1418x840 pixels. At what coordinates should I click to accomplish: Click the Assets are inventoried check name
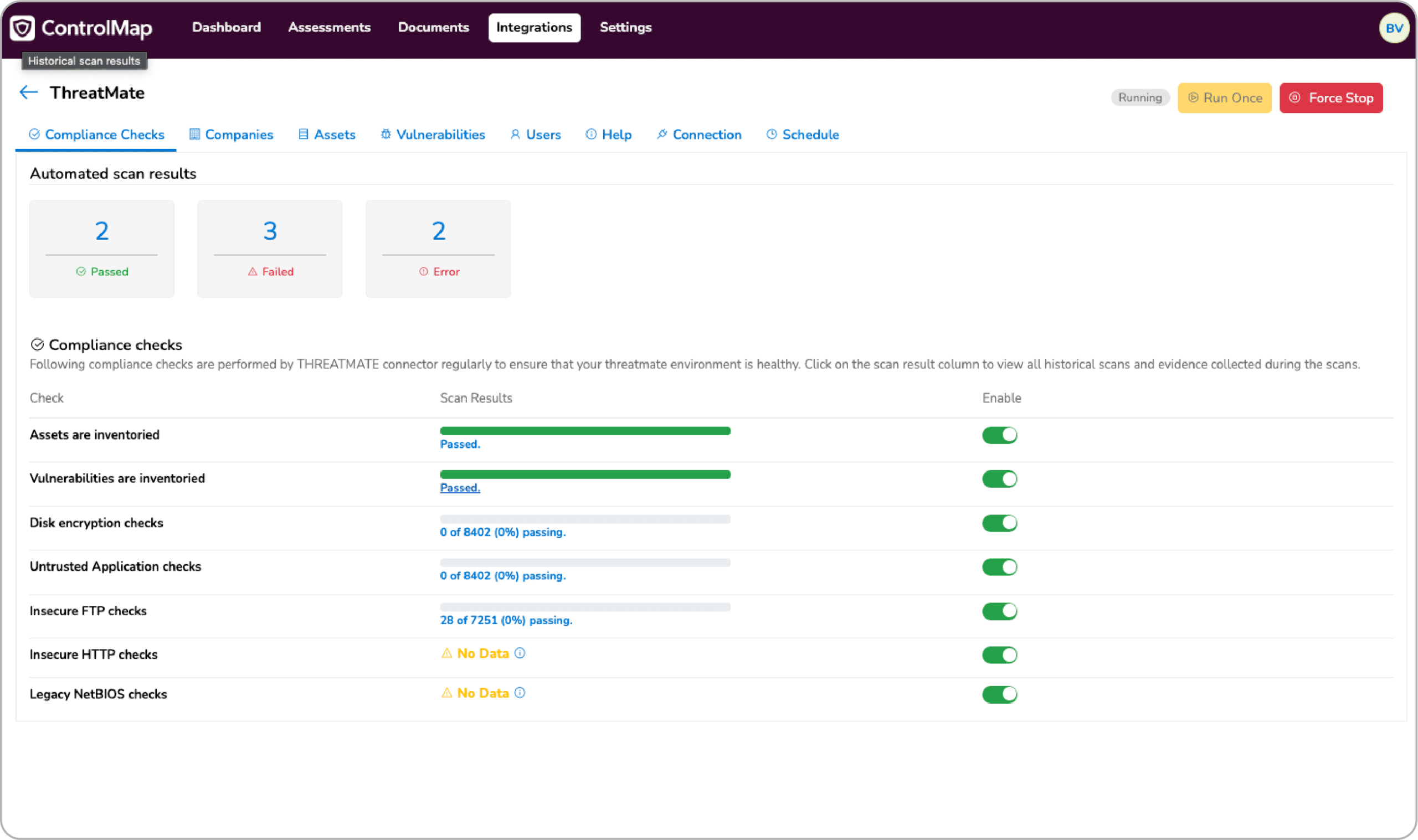tap(95, 435)
